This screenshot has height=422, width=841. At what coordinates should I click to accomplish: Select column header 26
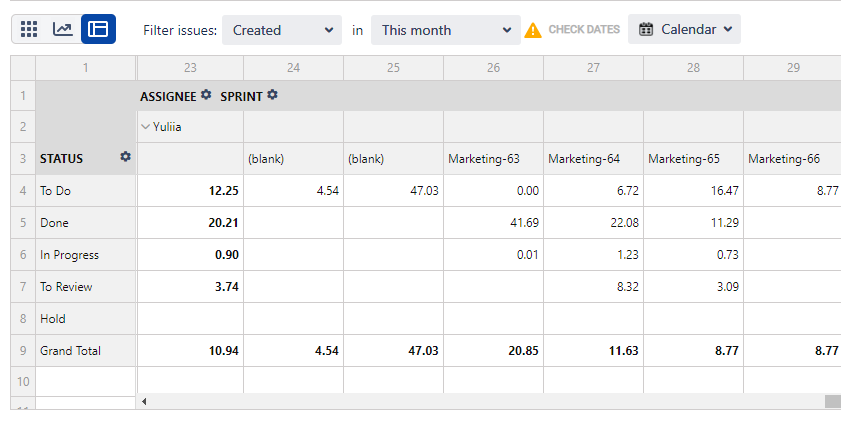[493, 68]
